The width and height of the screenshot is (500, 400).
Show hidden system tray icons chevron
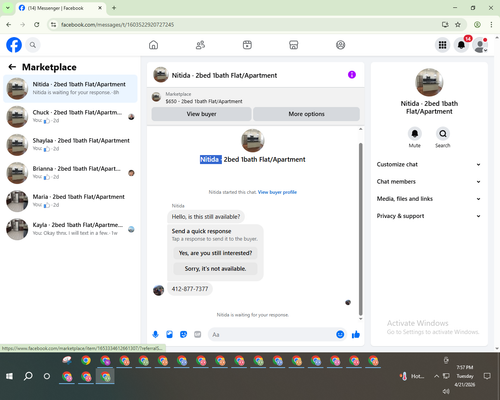point(436,376)
